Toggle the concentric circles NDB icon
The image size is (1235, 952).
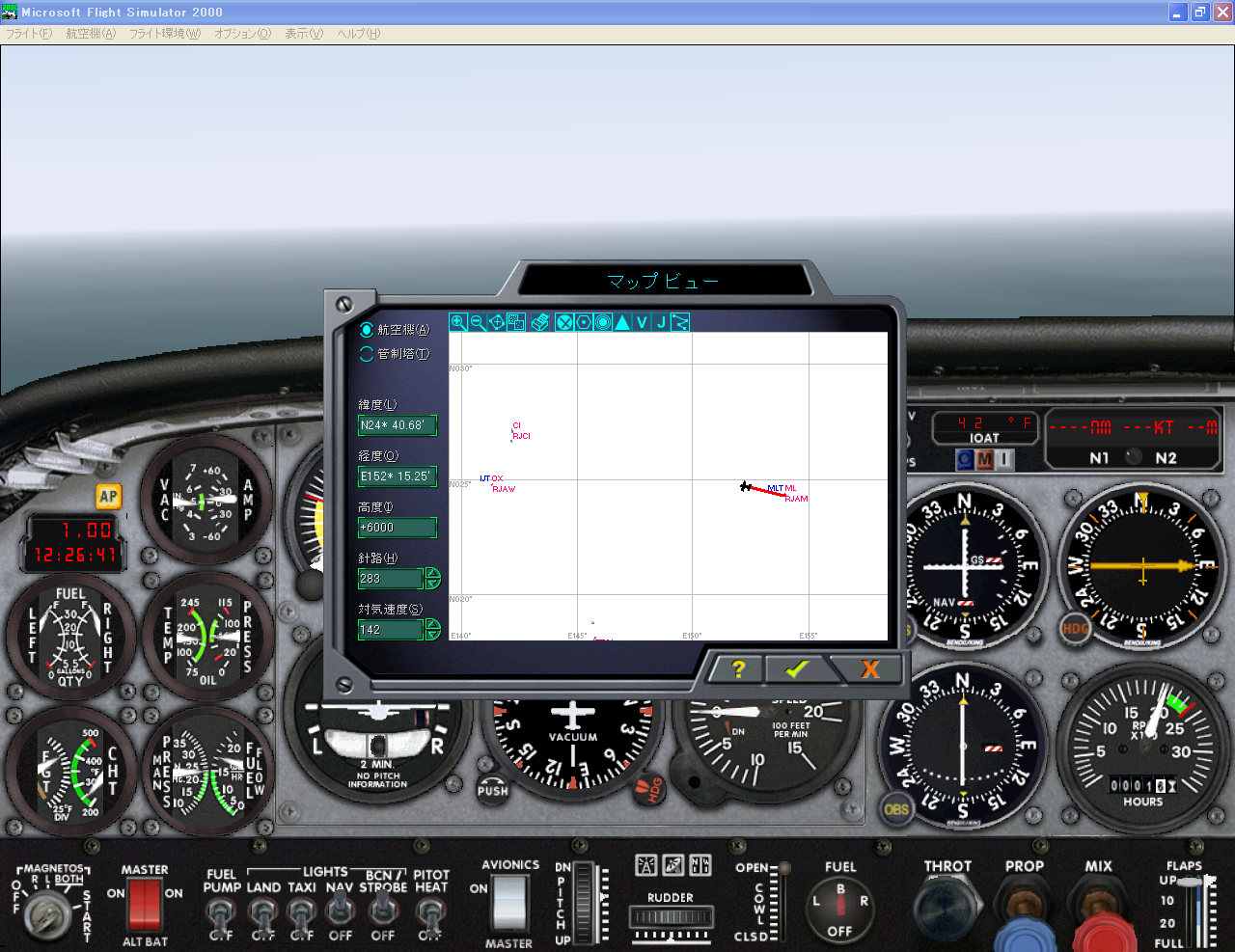coord(603,322)
